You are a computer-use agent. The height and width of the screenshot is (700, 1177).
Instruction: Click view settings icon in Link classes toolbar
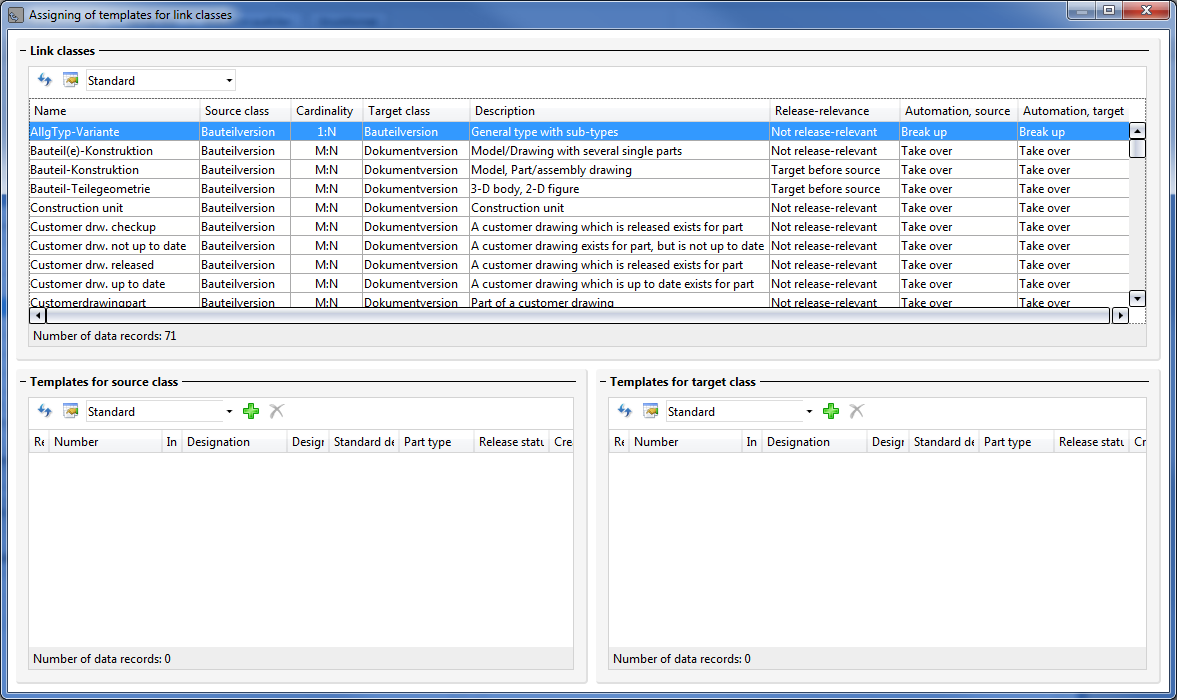70,80
